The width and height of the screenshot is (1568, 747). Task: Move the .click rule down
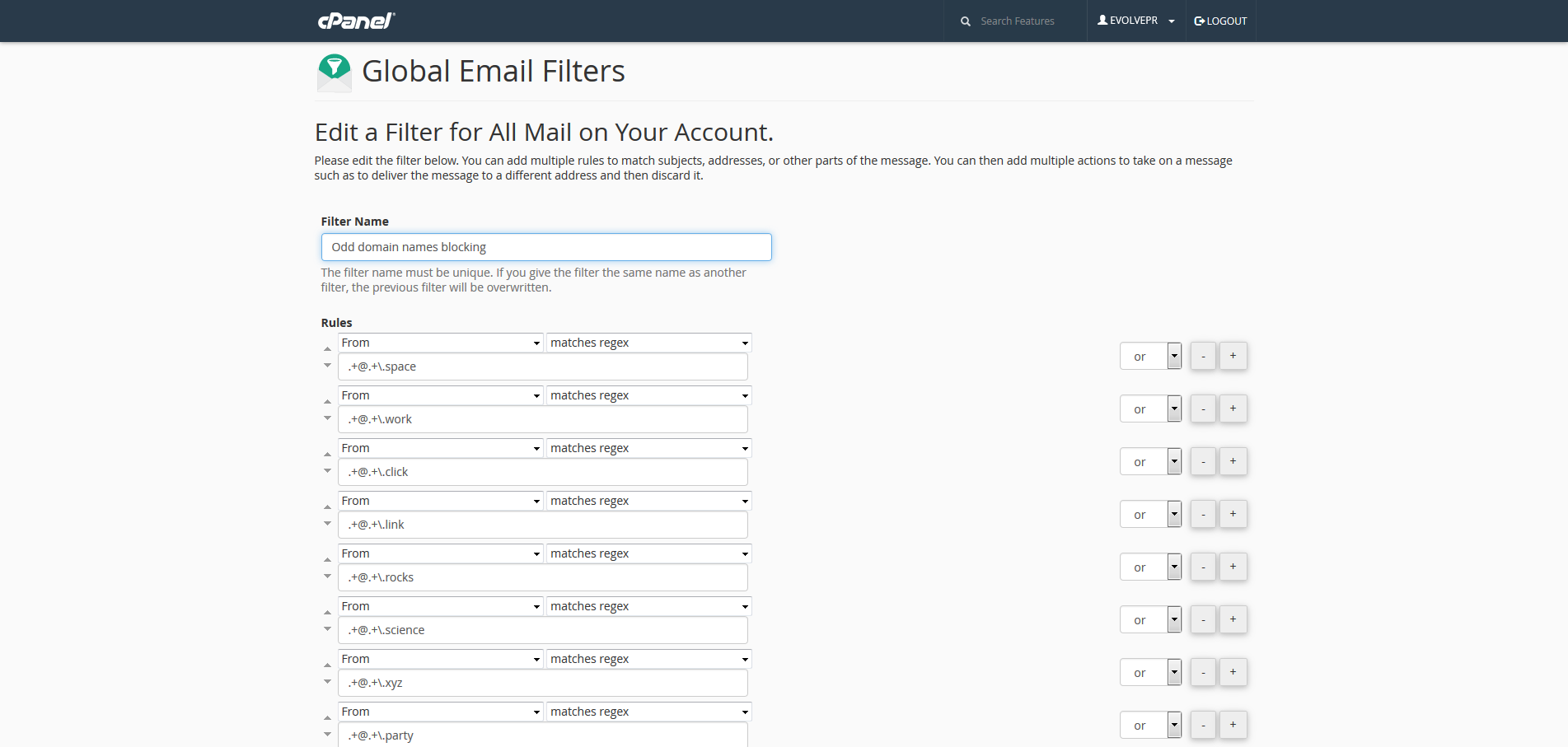[327, 470]
